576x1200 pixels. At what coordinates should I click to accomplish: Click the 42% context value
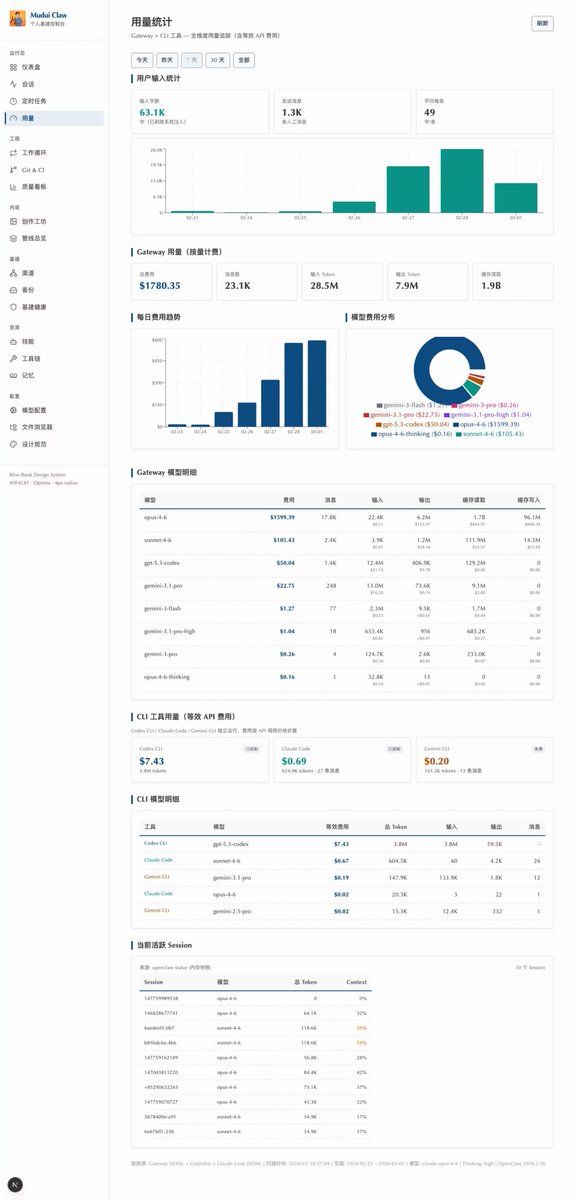pos(362,1071)
